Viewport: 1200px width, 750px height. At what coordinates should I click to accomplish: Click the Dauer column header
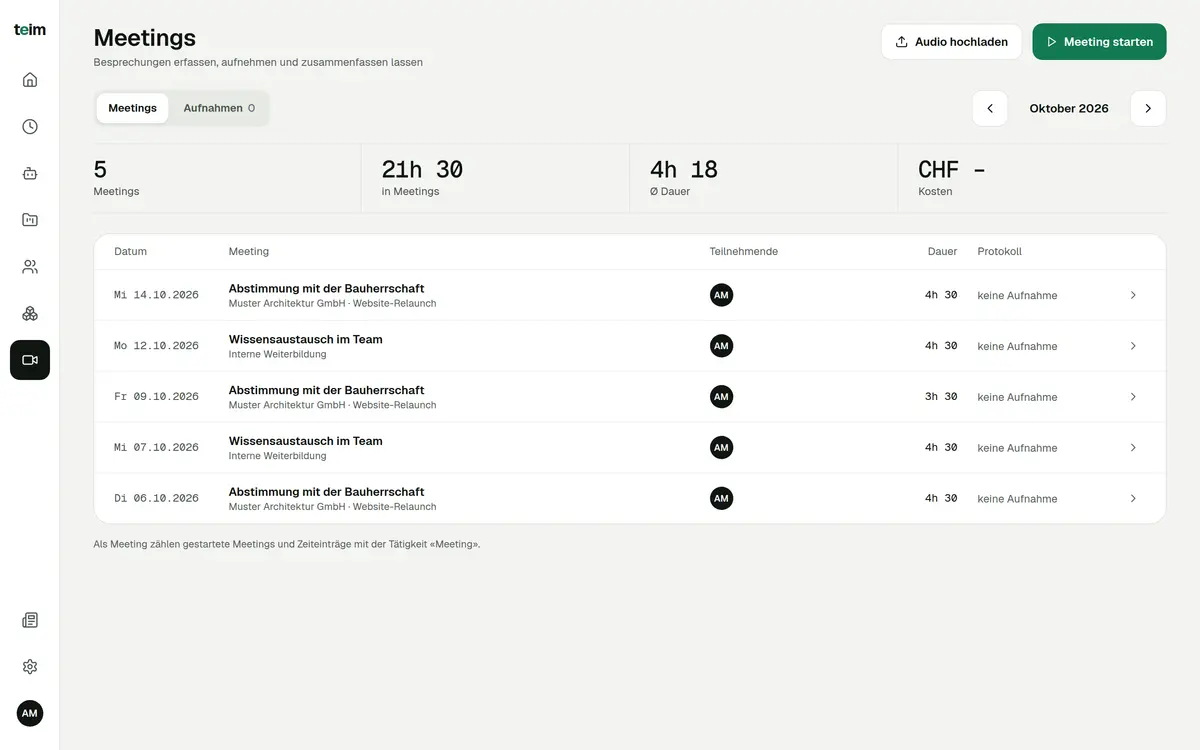click(x=942, y=252)
